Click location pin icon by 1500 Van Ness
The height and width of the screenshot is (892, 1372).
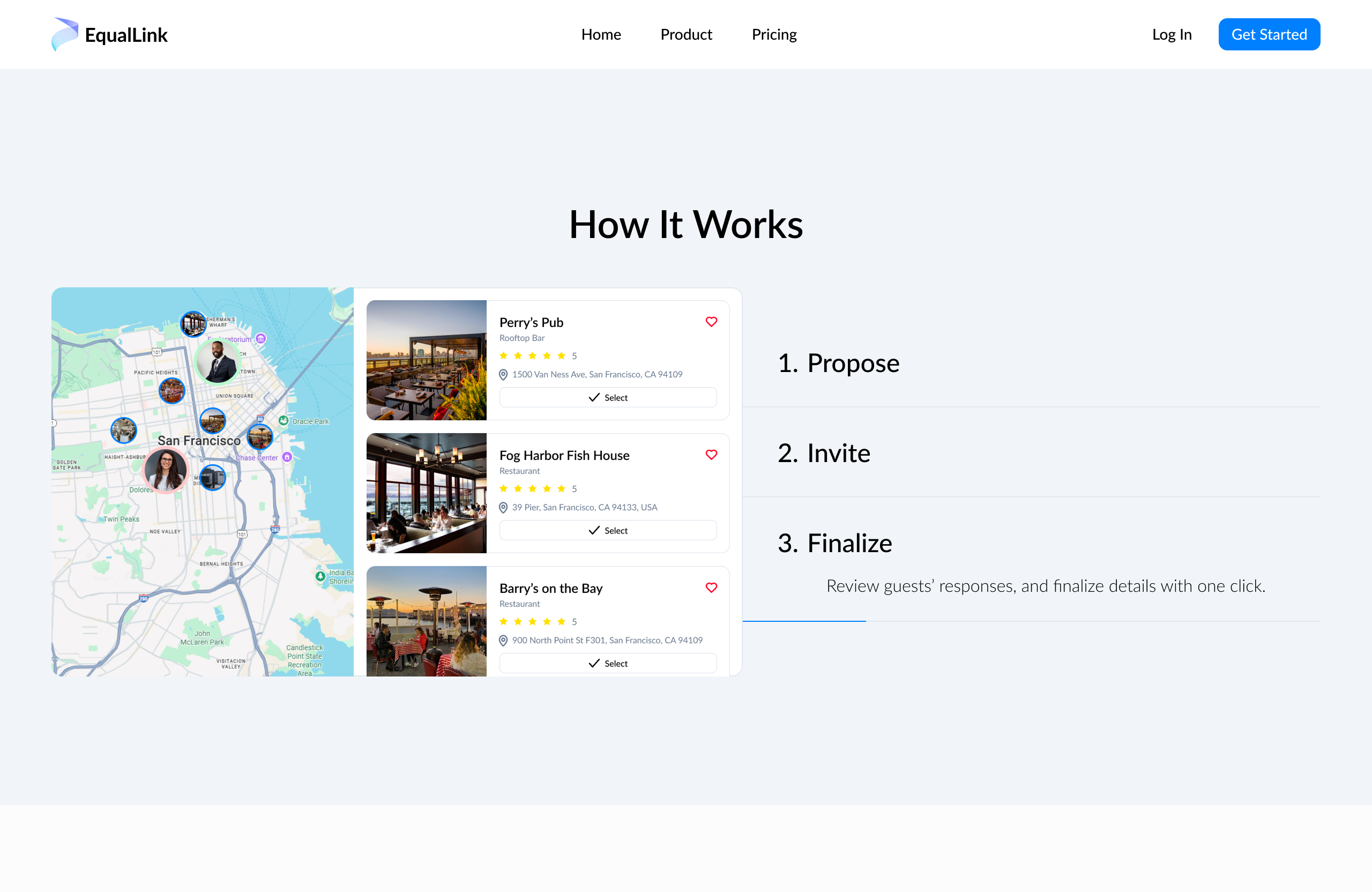pyautogui.click(x=503, y=375)
